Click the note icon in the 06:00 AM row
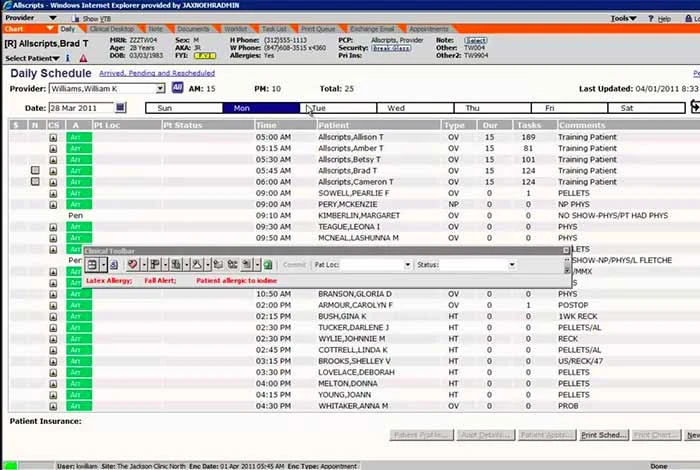The height and width of the screenshot is (470, 700). 35,182
